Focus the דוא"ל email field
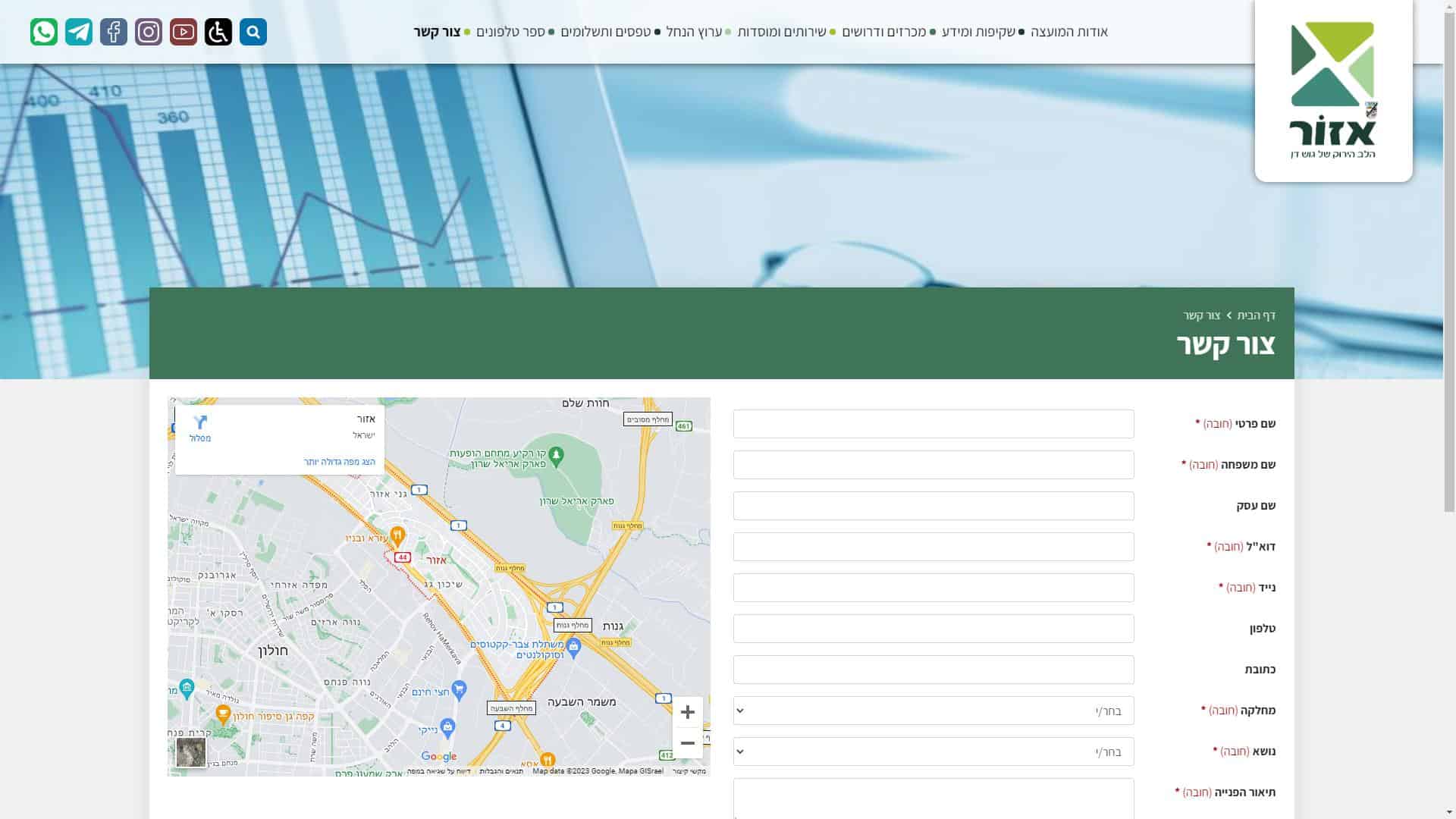1456x819 pixels. click(934, 547)
